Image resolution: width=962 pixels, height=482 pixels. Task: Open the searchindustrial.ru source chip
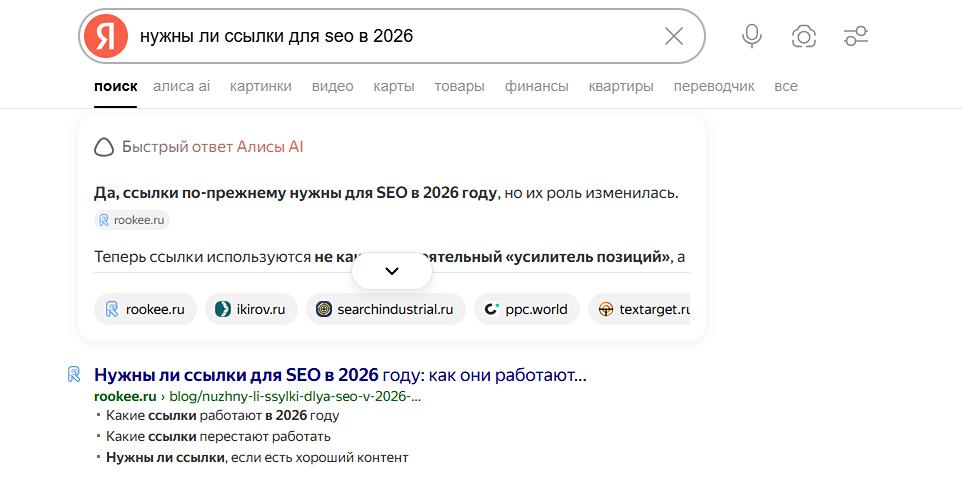[384, 309]
